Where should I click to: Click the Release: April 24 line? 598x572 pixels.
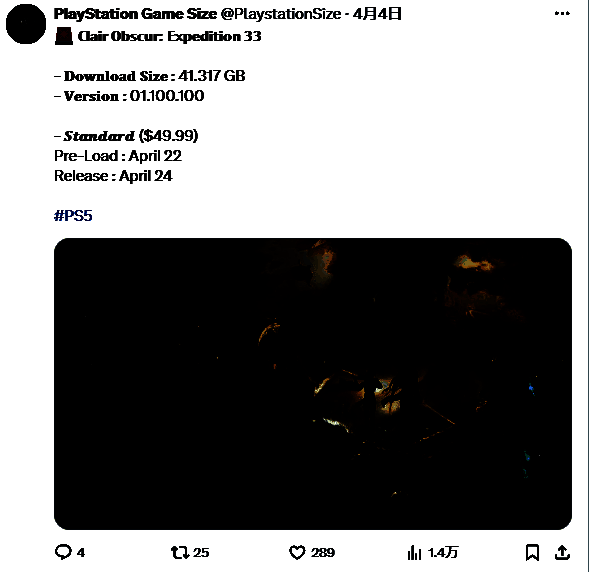pyautogui.click(x=113, y=176)
